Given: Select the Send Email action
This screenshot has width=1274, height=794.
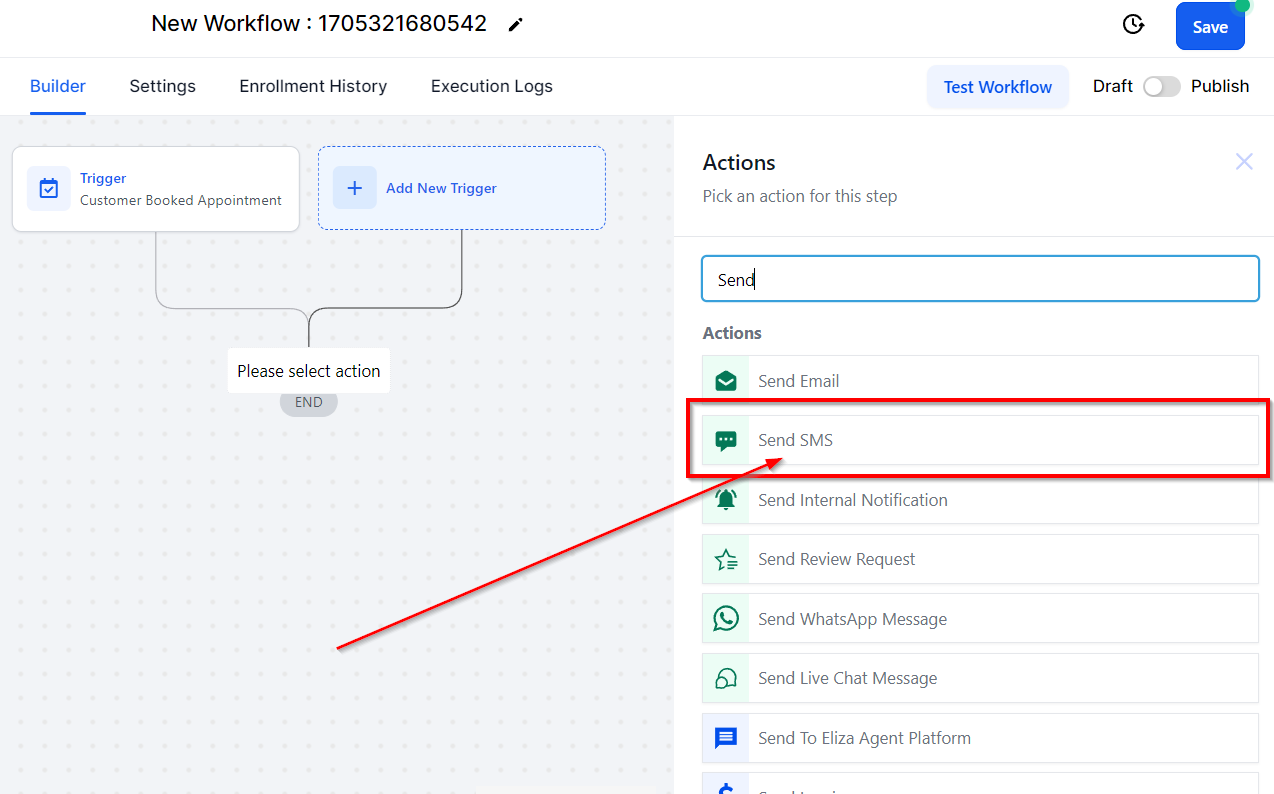Looking at the screenshot, I should pos(980,380).
